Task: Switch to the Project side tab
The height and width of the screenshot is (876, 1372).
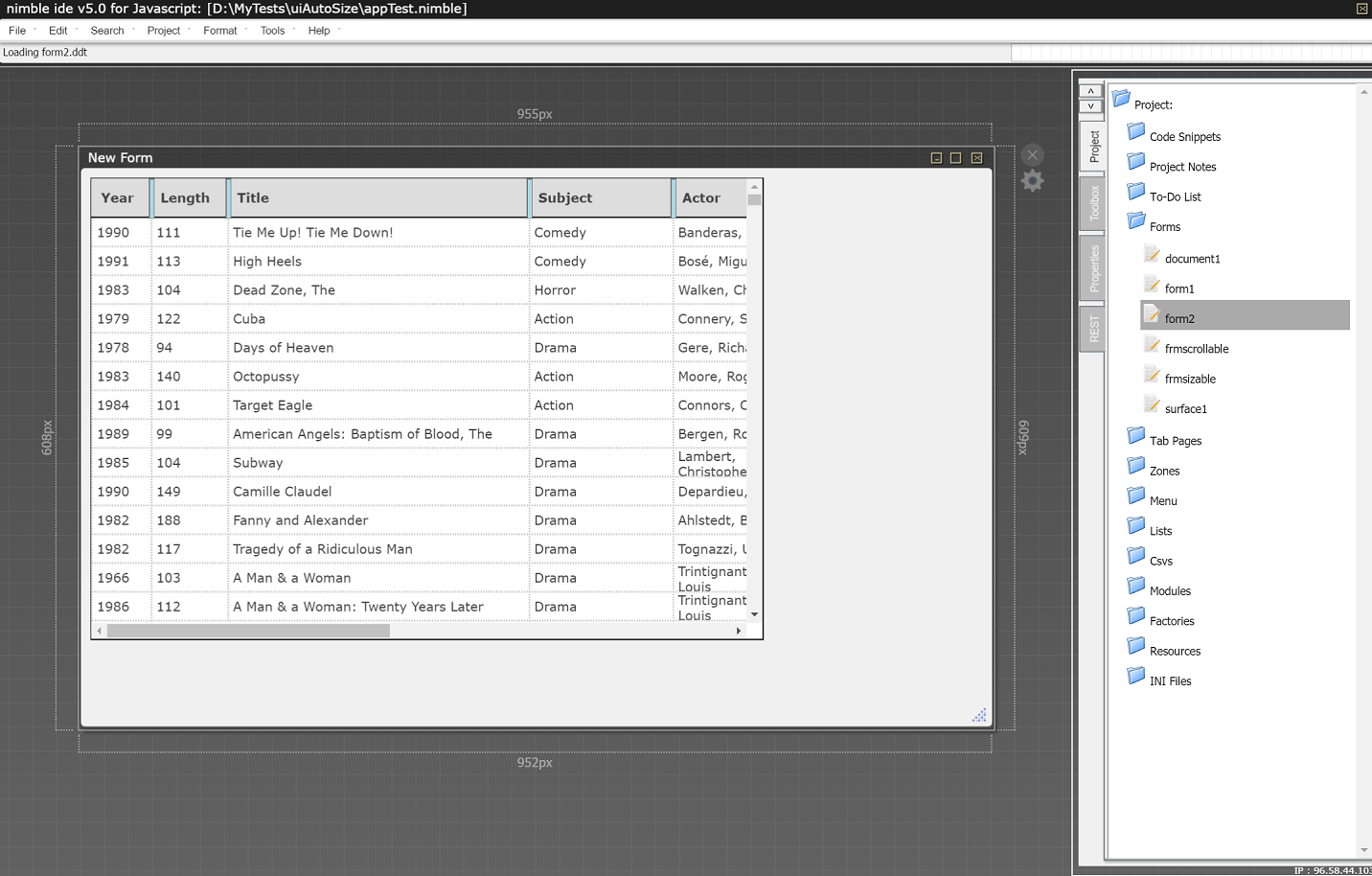Action: click(x=1093, y=146)
